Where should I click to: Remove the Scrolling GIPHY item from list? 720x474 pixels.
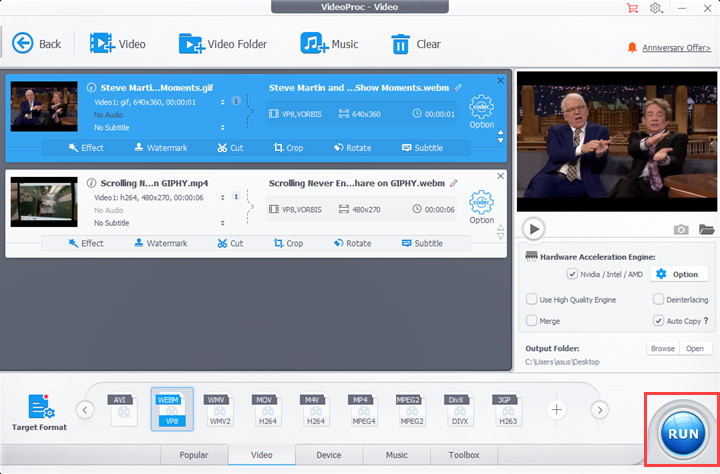pos(501,176)
